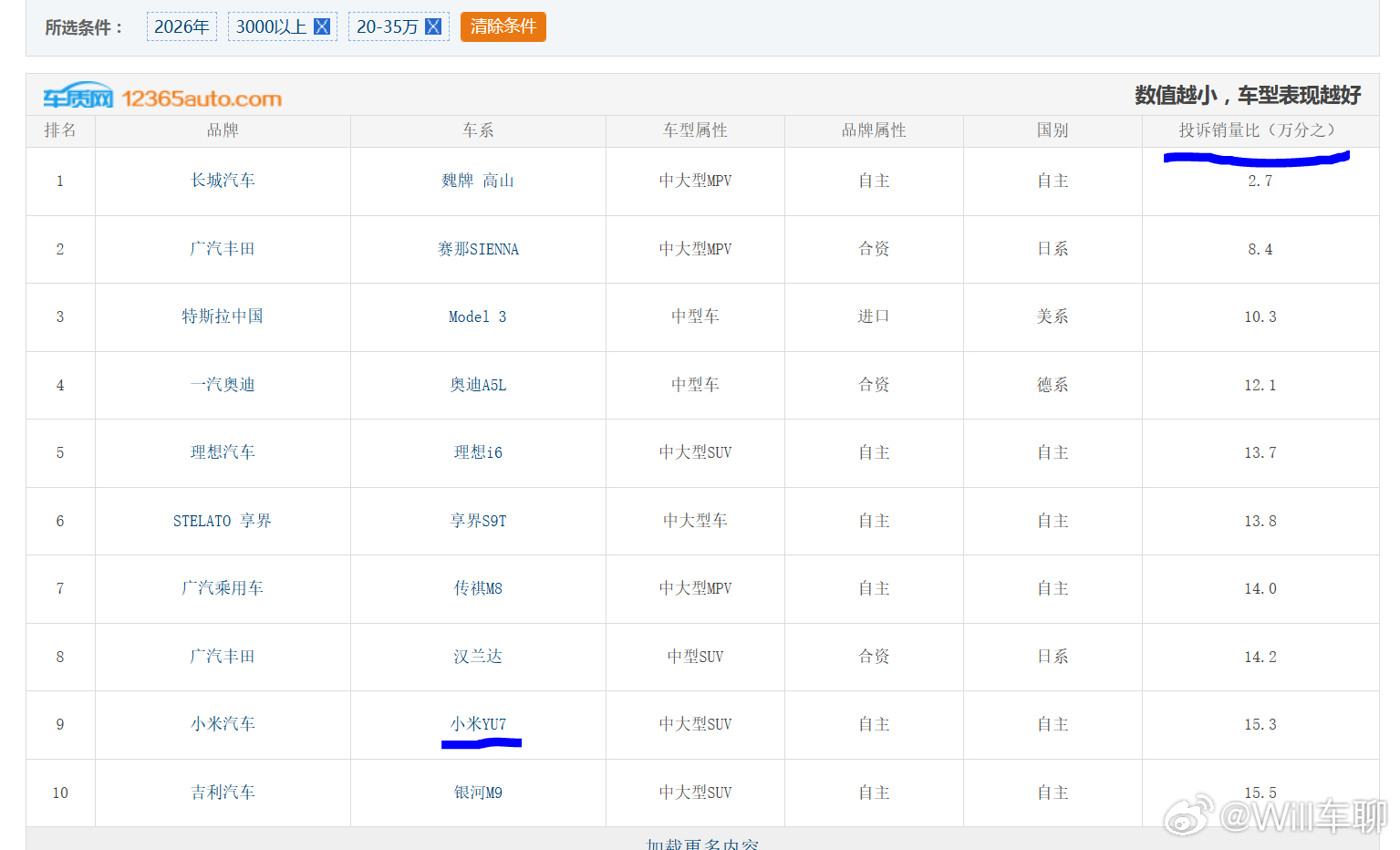This screenshot has width=1400, height=850.
Task: Click the 清除条件 button
Action: click(503, 26)
